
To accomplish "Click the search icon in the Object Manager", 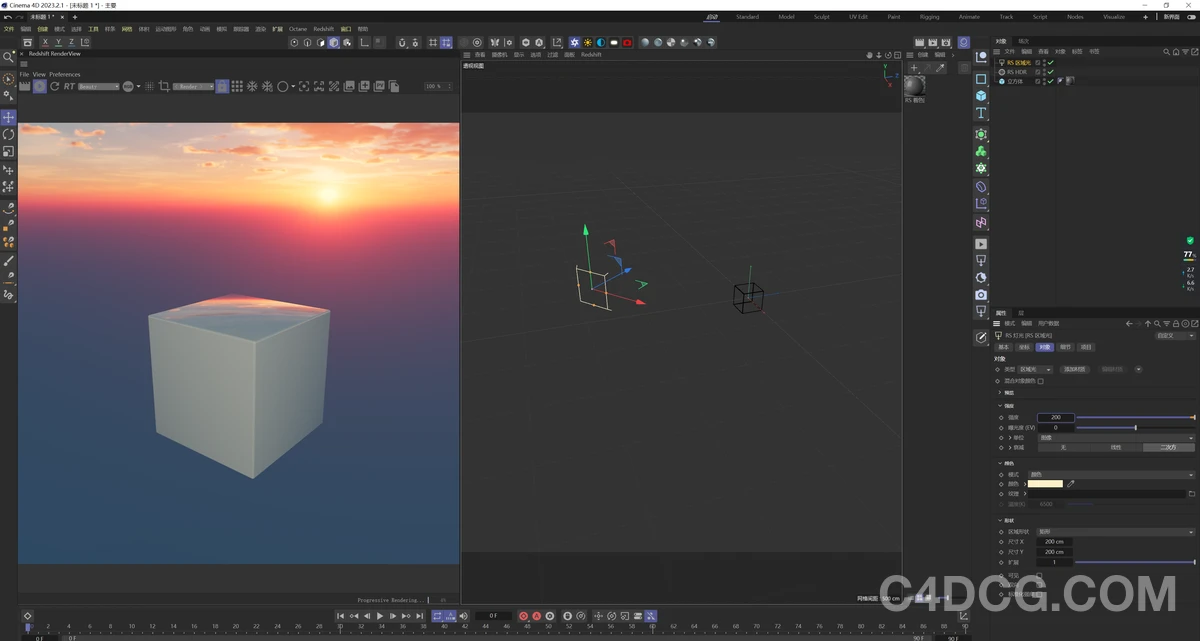I will (1166, 51).
